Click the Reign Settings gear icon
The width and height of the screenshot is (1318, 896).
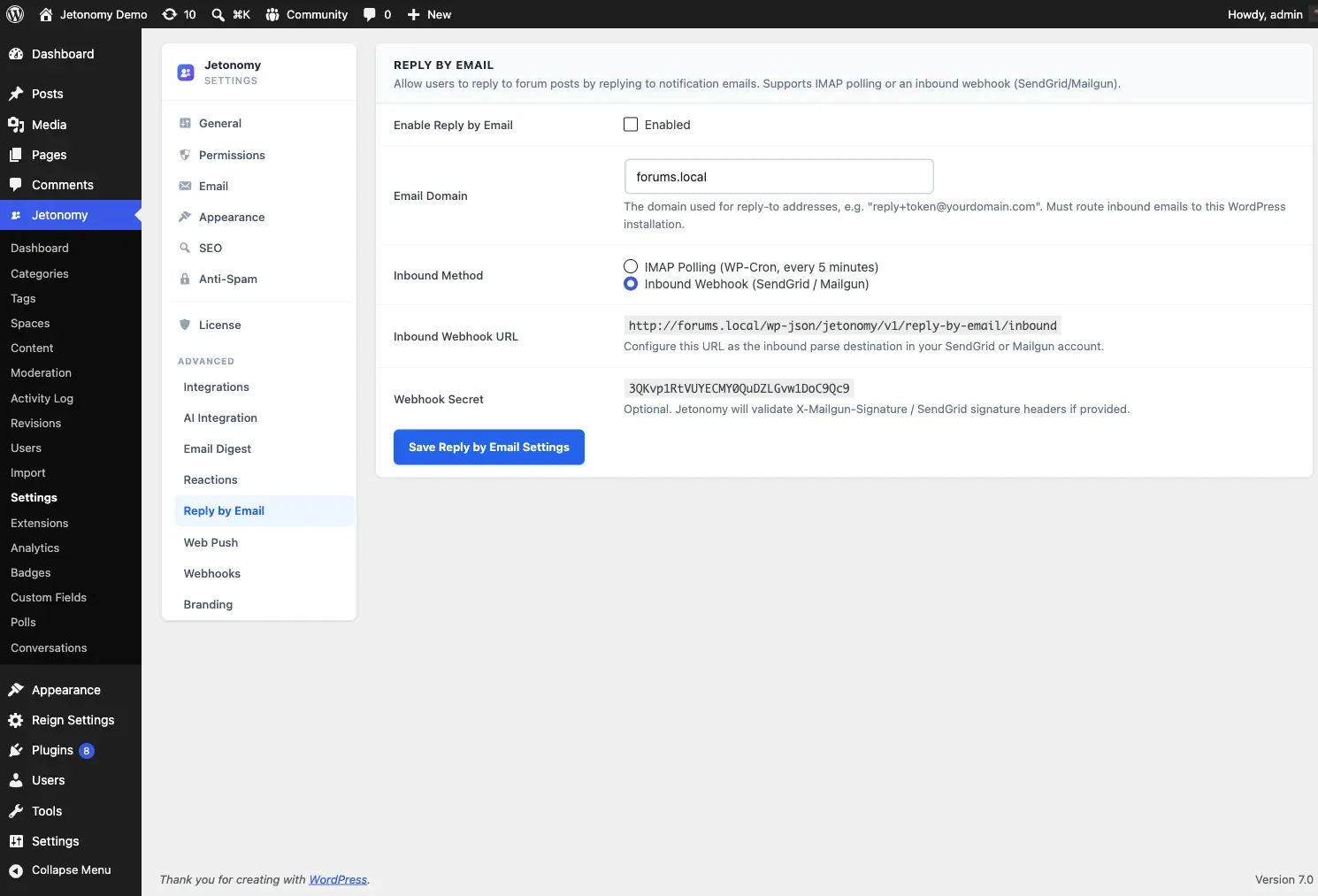16,720
